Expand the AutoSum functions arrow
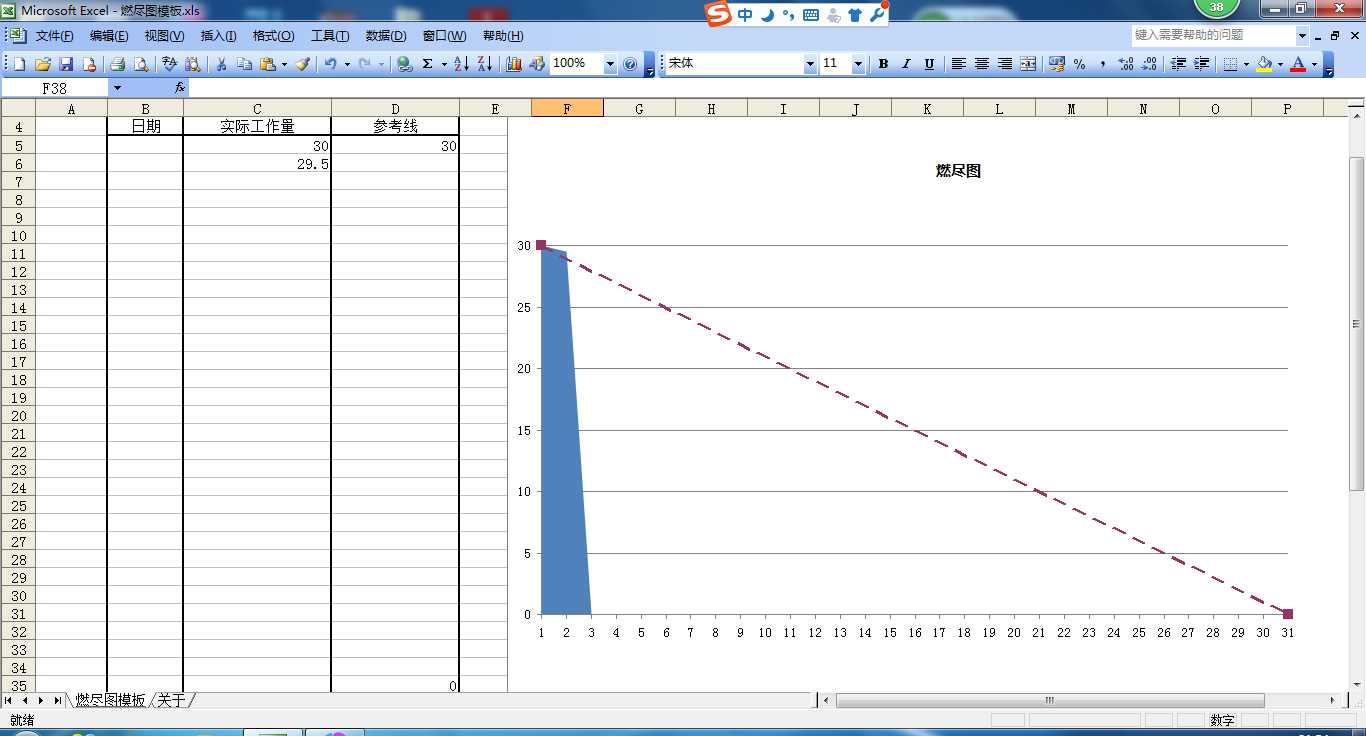The height and width of the screenshot is (736, 1366). [444, 64]
